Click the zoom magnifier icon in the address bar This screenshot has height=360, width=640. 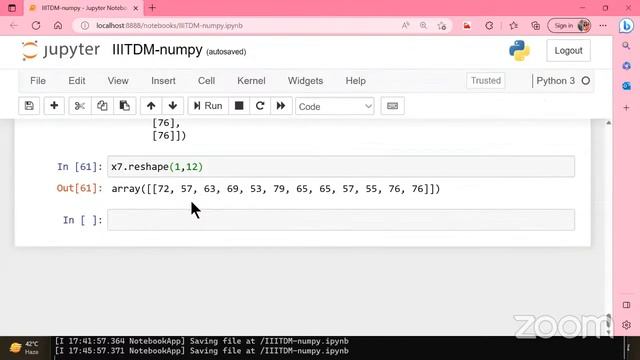[423, 26]
